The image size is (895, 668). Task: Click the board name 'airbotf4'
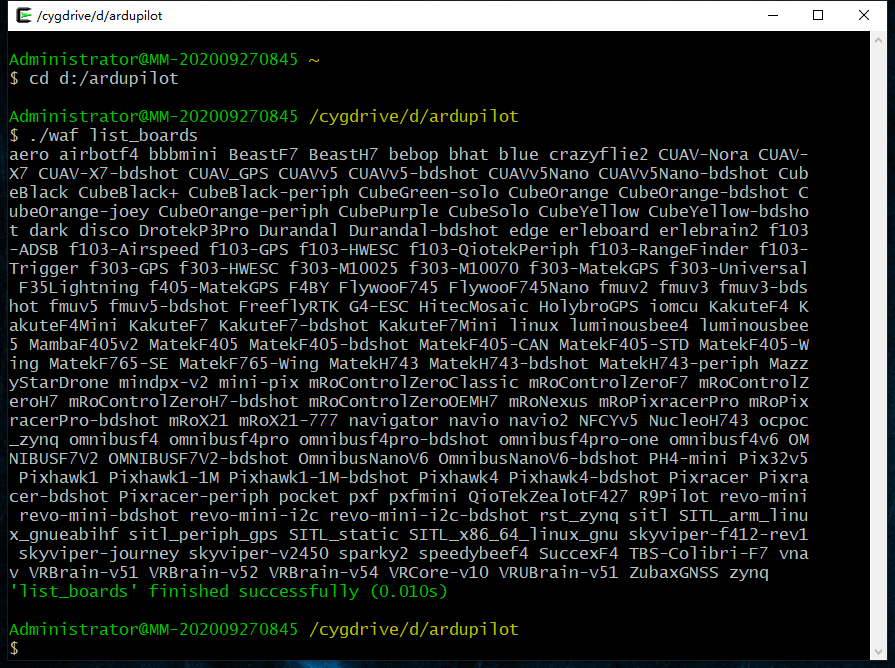click(x=99, y=154)
